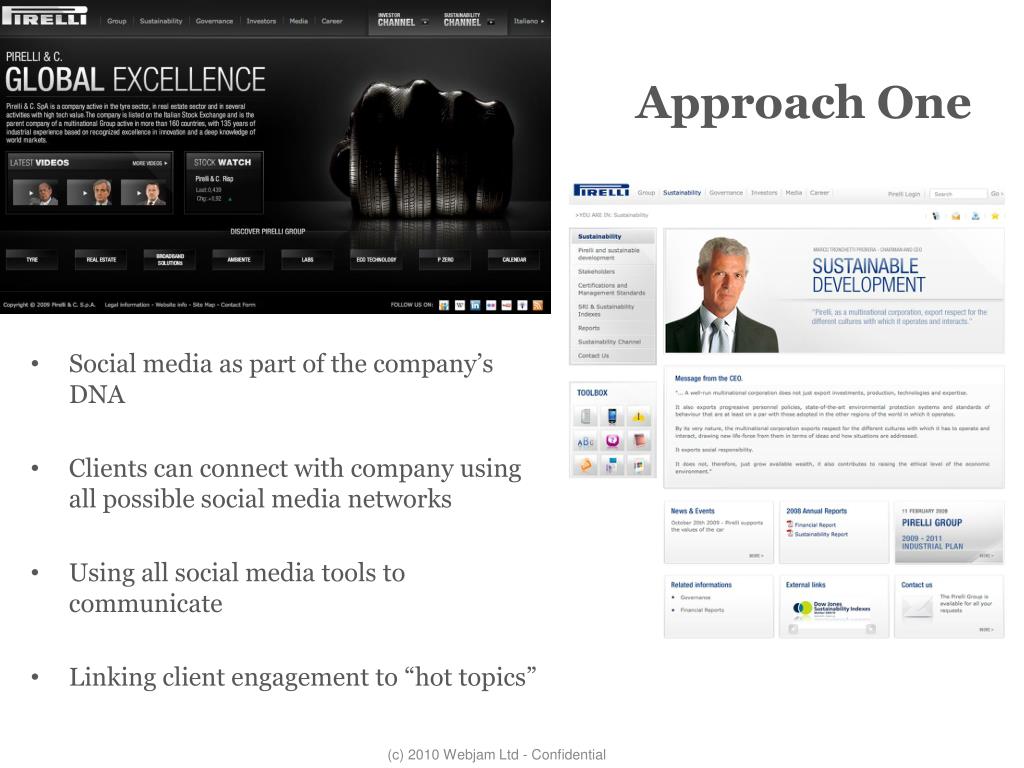Click the P ZERO button

(x=445, y=259)
